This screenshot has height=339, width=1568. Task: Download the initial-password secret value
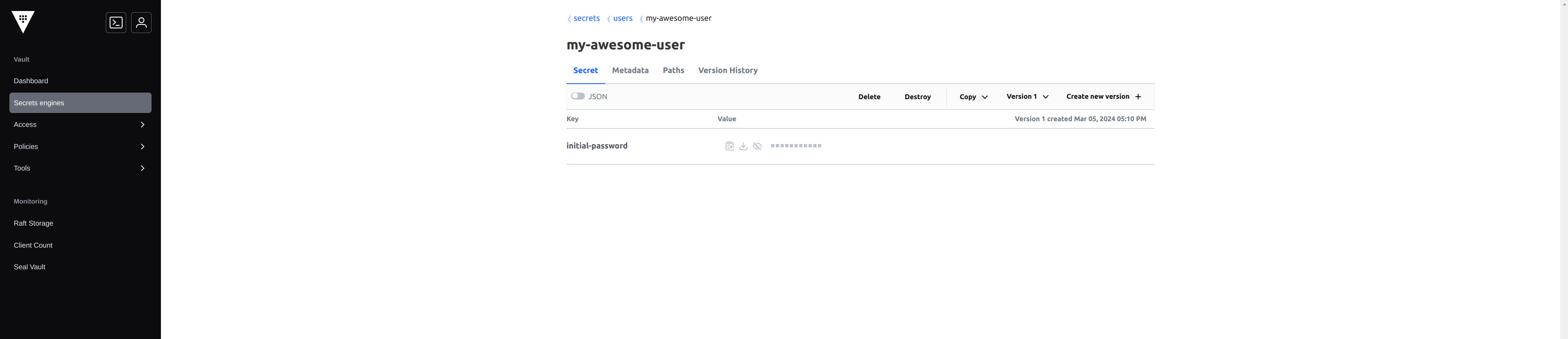click(x=743, y=146)
